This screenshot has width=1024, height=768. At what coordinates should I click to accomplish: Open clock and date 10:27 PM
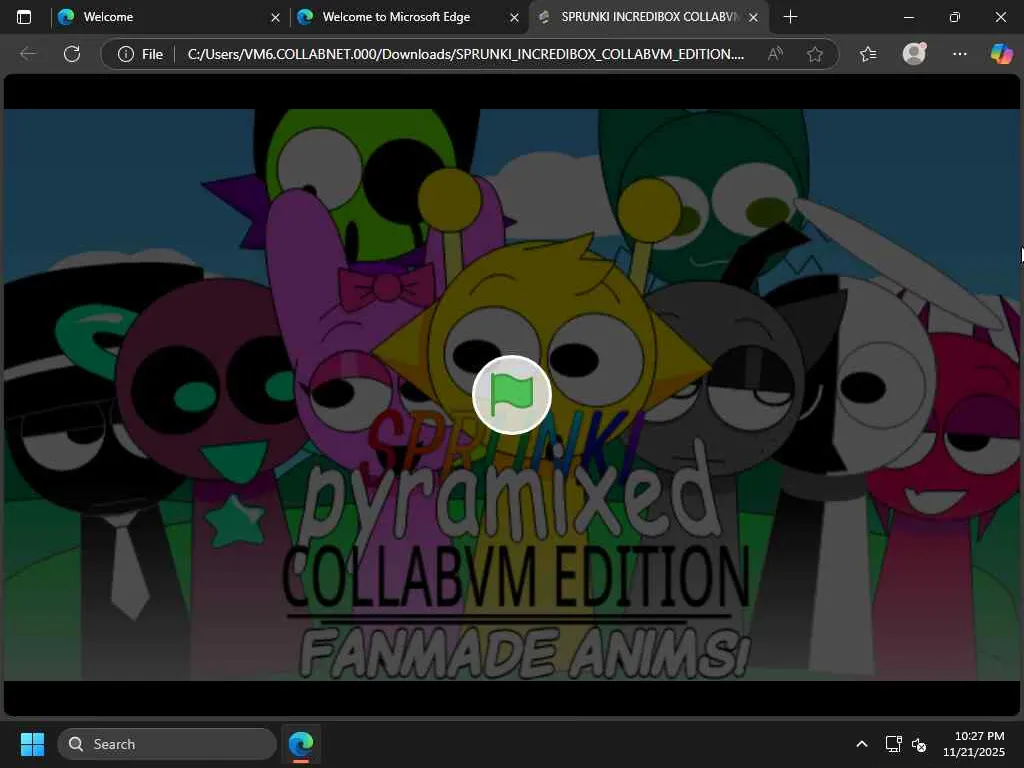tap(974, 744)
